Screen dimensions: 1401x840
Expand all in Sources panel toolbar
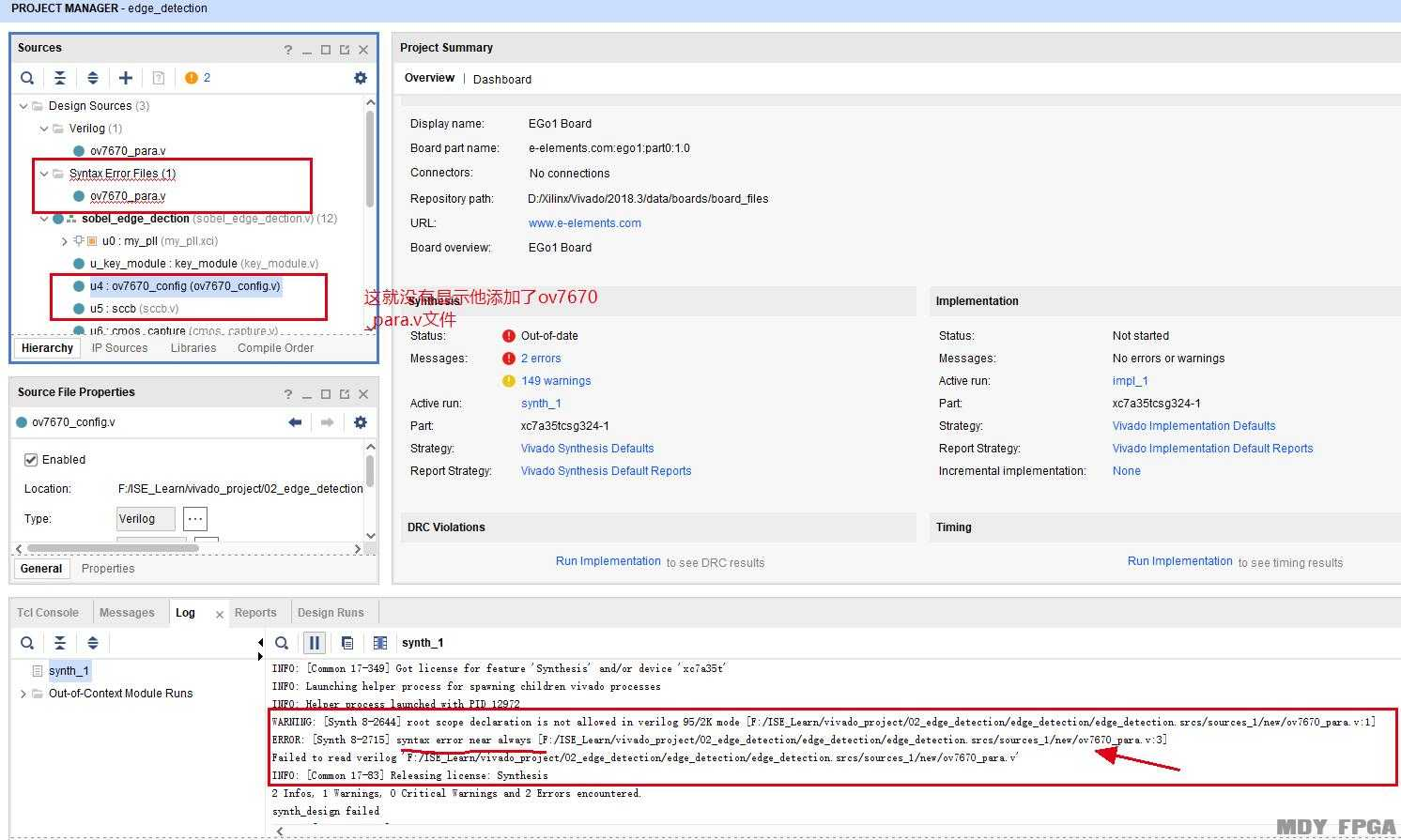coord(93,78)
